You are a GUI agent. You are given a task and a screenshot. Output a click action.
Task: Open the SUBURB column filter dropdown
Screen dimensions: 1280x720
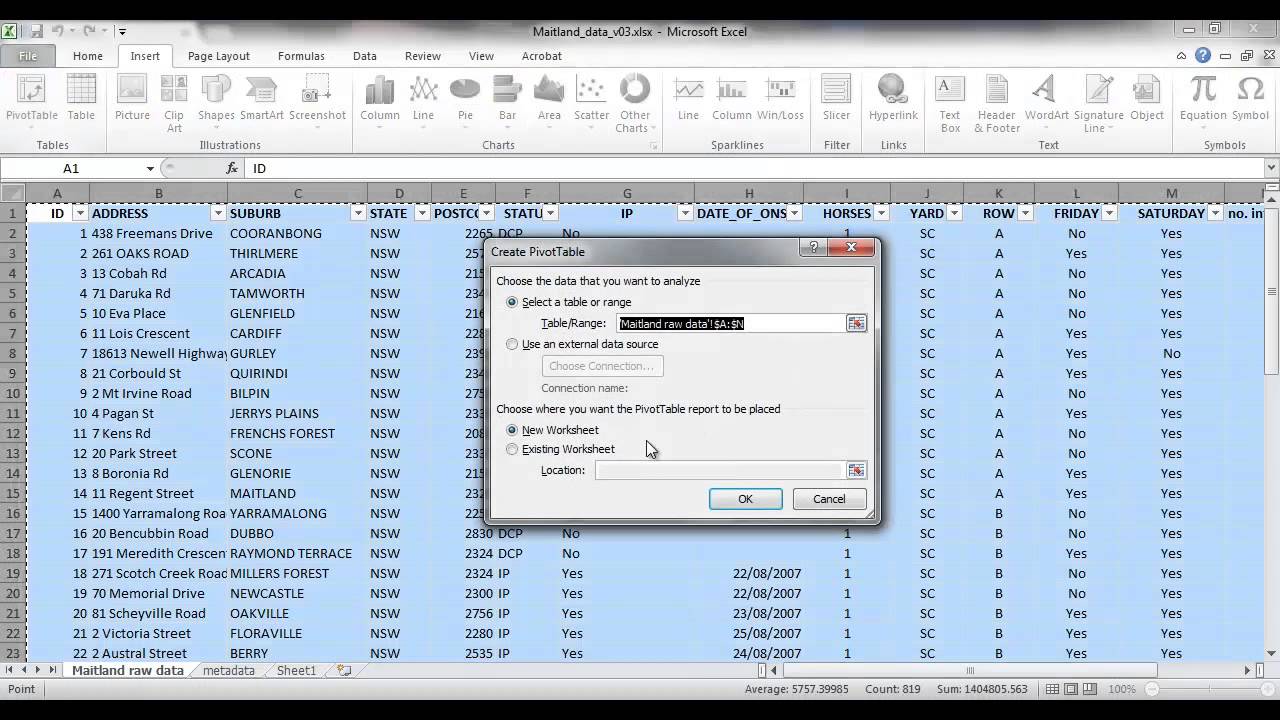(357, 214)
